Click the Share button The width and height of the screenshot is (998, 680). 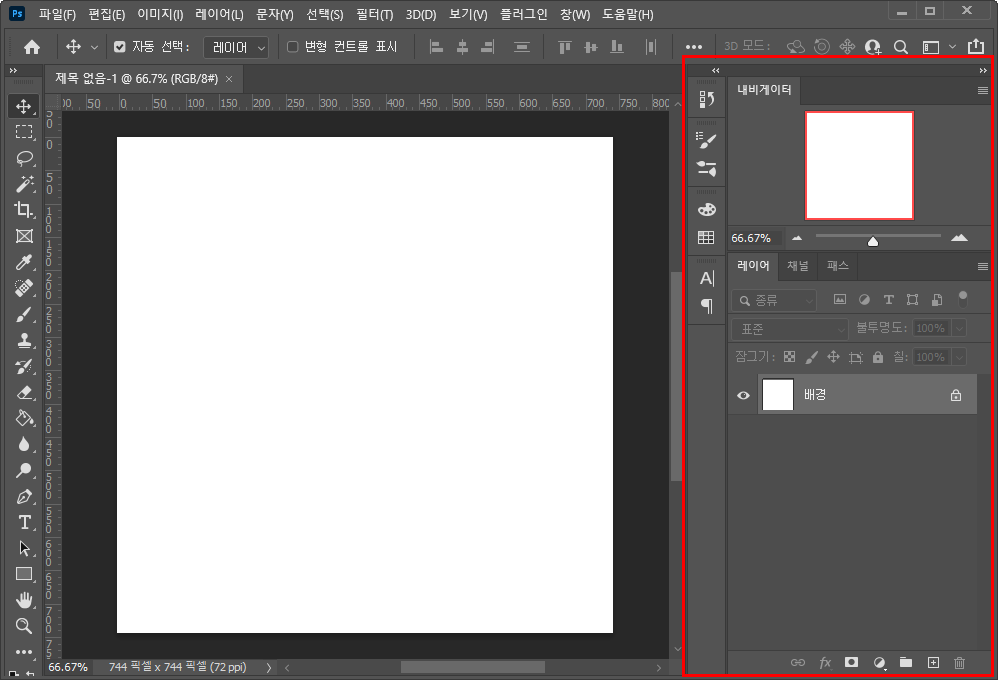point(976,46)
